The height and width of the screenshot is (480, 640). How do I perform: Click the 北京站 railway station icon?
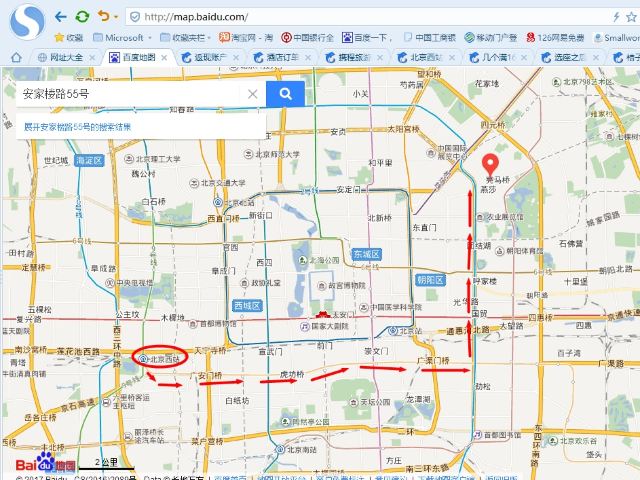393,331
